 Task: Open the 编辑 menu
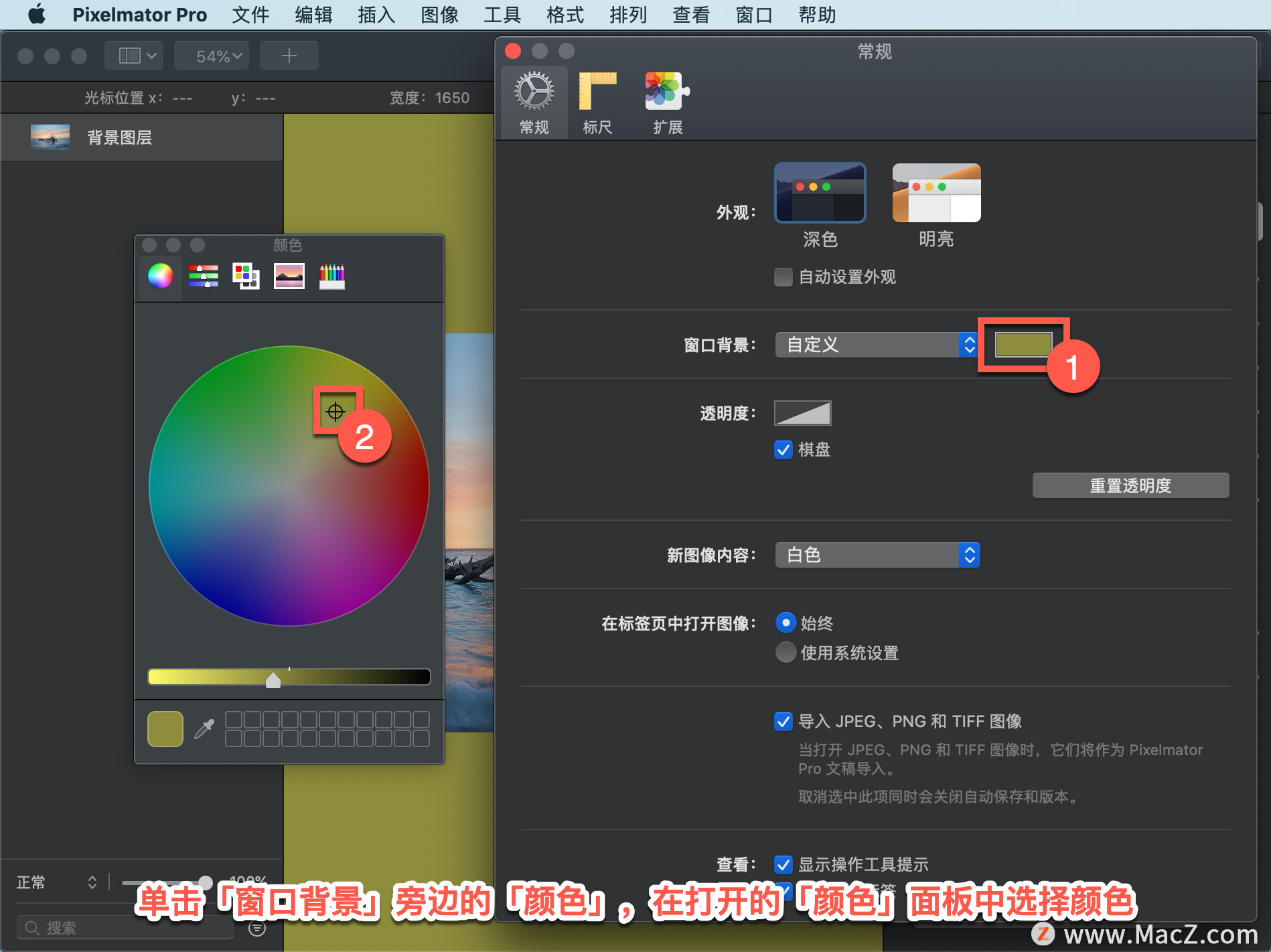point(313,14)
